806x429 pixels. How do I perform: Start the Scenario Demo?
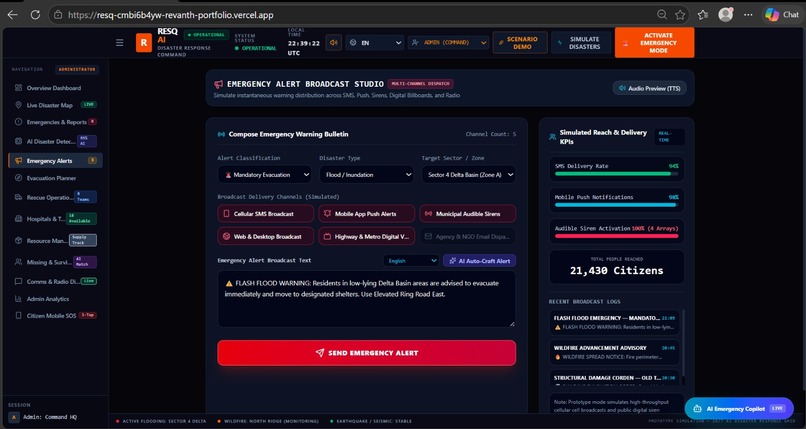[520, 43]
